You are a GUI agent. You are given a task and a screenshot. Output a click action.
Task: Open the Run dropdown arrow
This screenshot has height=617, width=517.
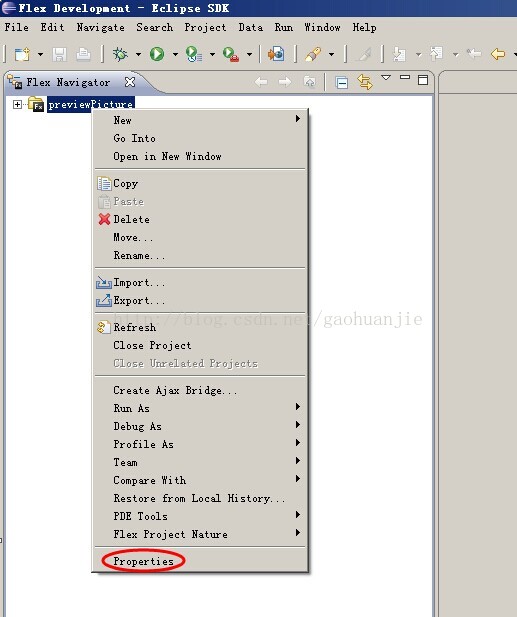tap(175, 54)
